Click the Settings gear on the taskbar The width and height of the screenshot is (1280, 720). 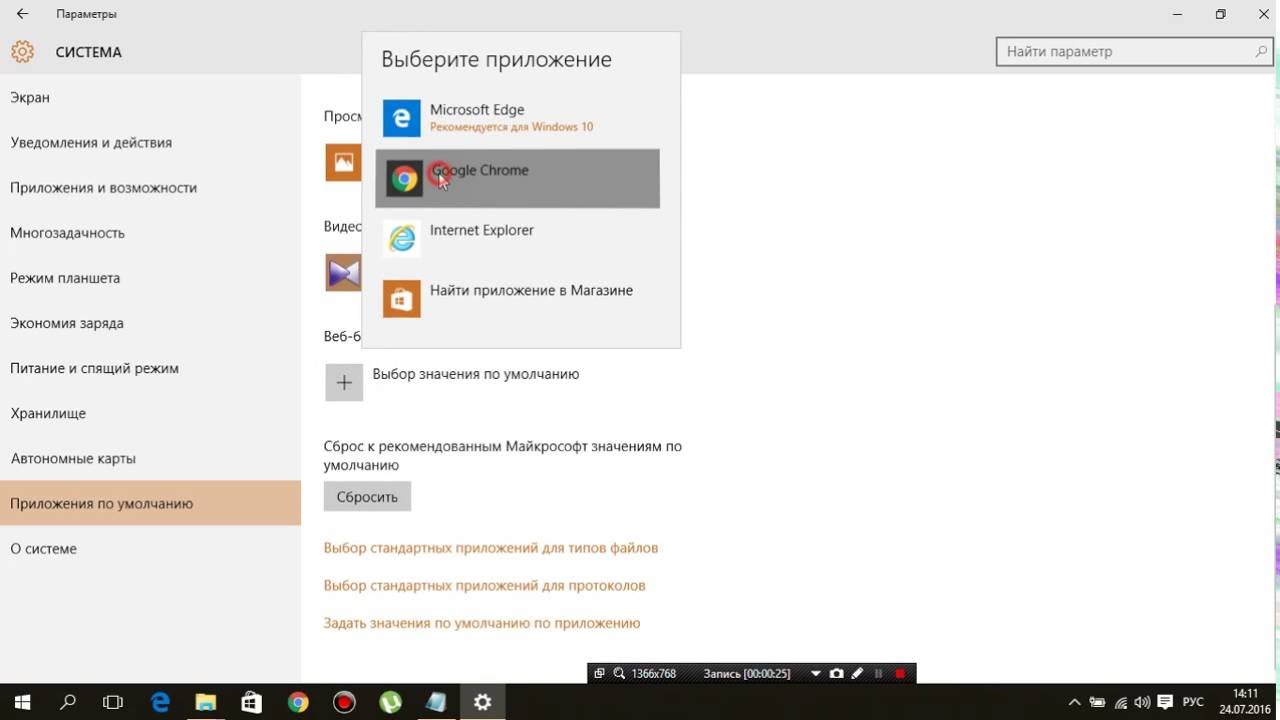coord(482,702)
